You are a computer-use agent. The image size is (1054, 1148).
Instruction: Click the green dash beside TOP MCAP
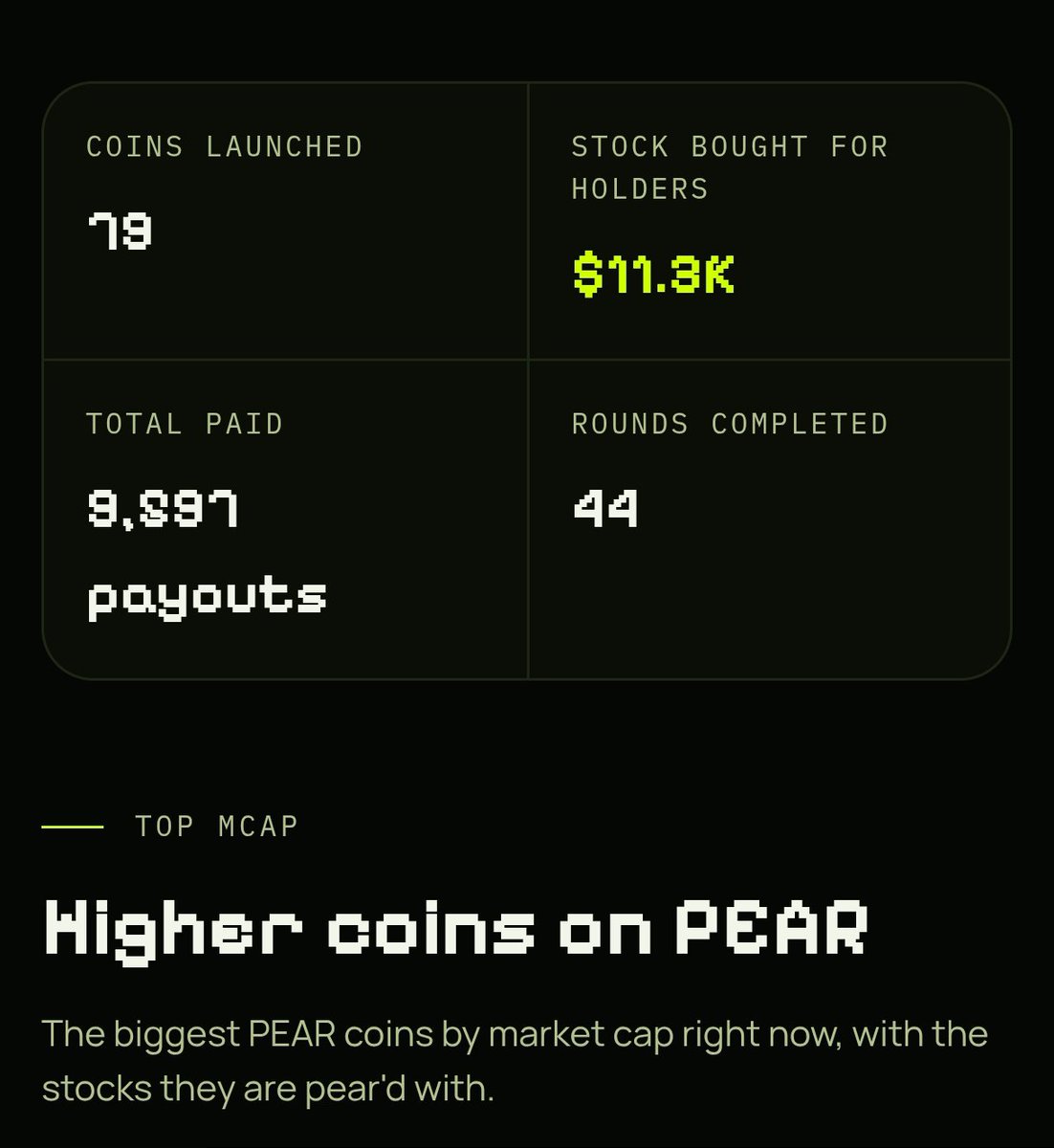(73, 826)
